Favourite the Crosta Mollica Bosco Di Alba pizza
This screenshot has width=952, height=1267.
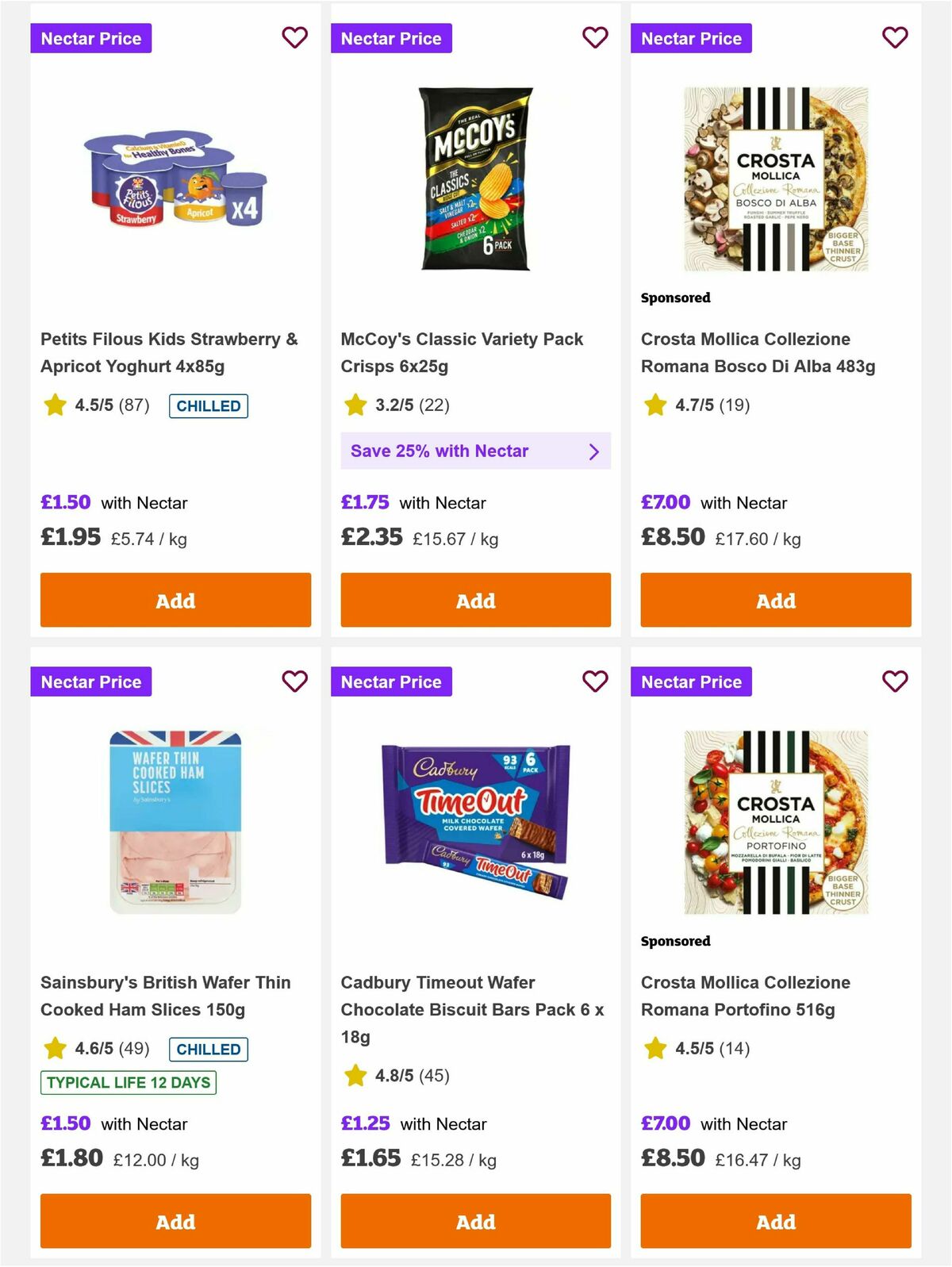[x=893, y=37]
